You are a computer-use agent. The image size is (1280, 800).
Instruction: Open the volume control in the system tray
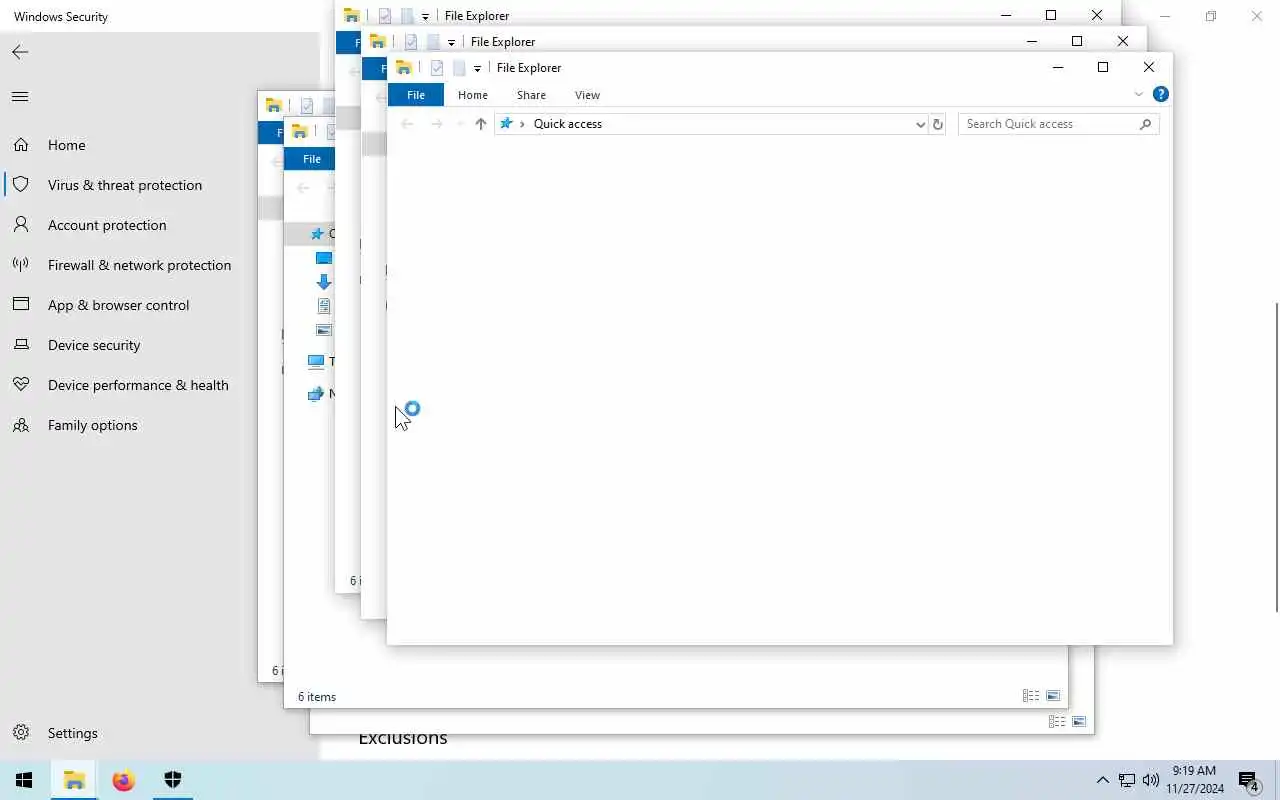click(x=1151, y=780)
